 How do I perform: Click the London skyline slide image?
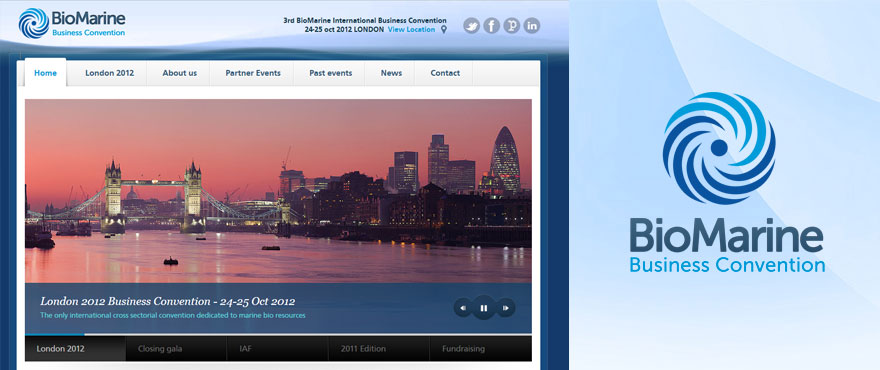[x=278, y=191]
